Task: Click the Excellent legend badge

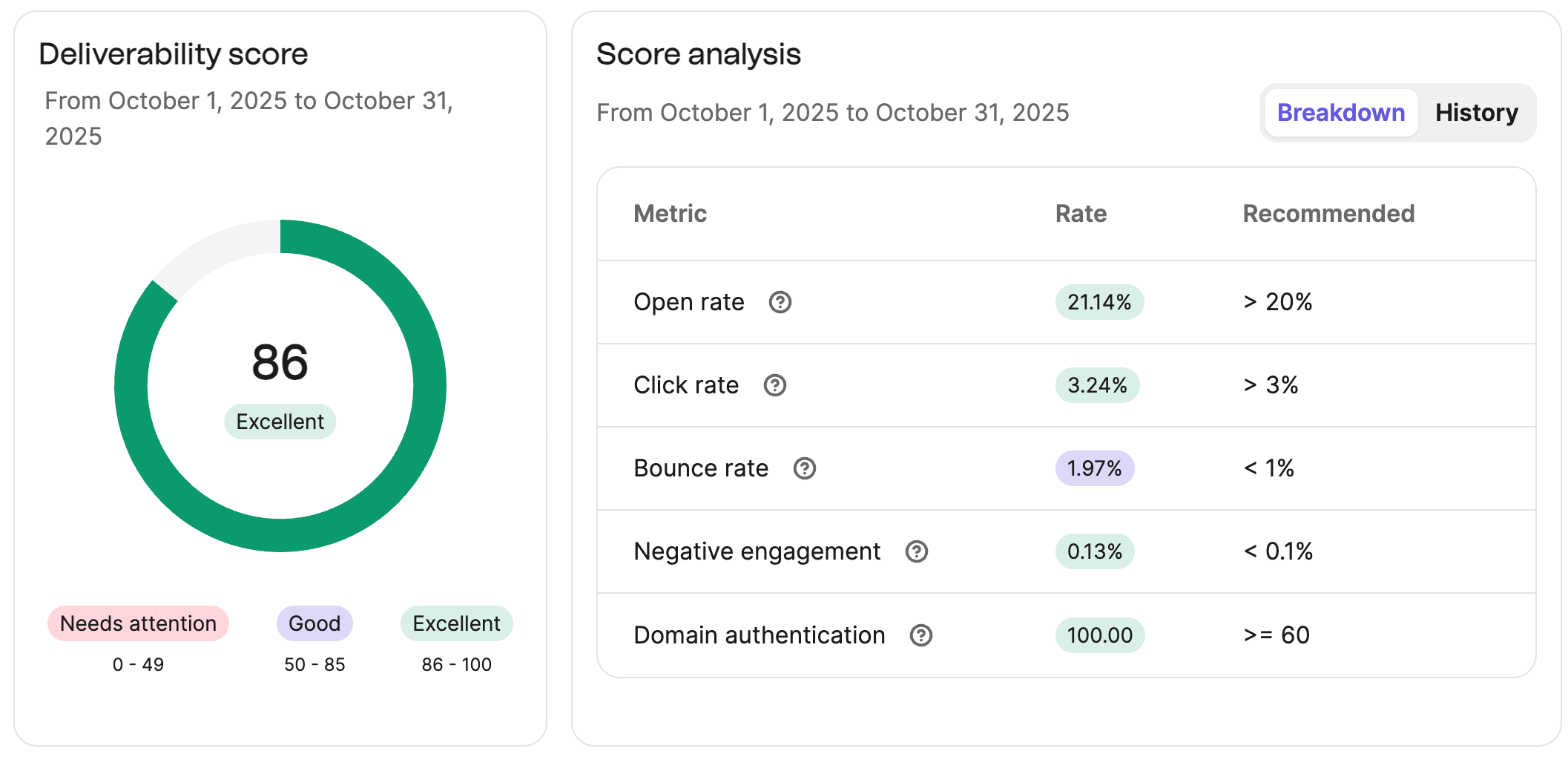Action: [x=456, y=623]
